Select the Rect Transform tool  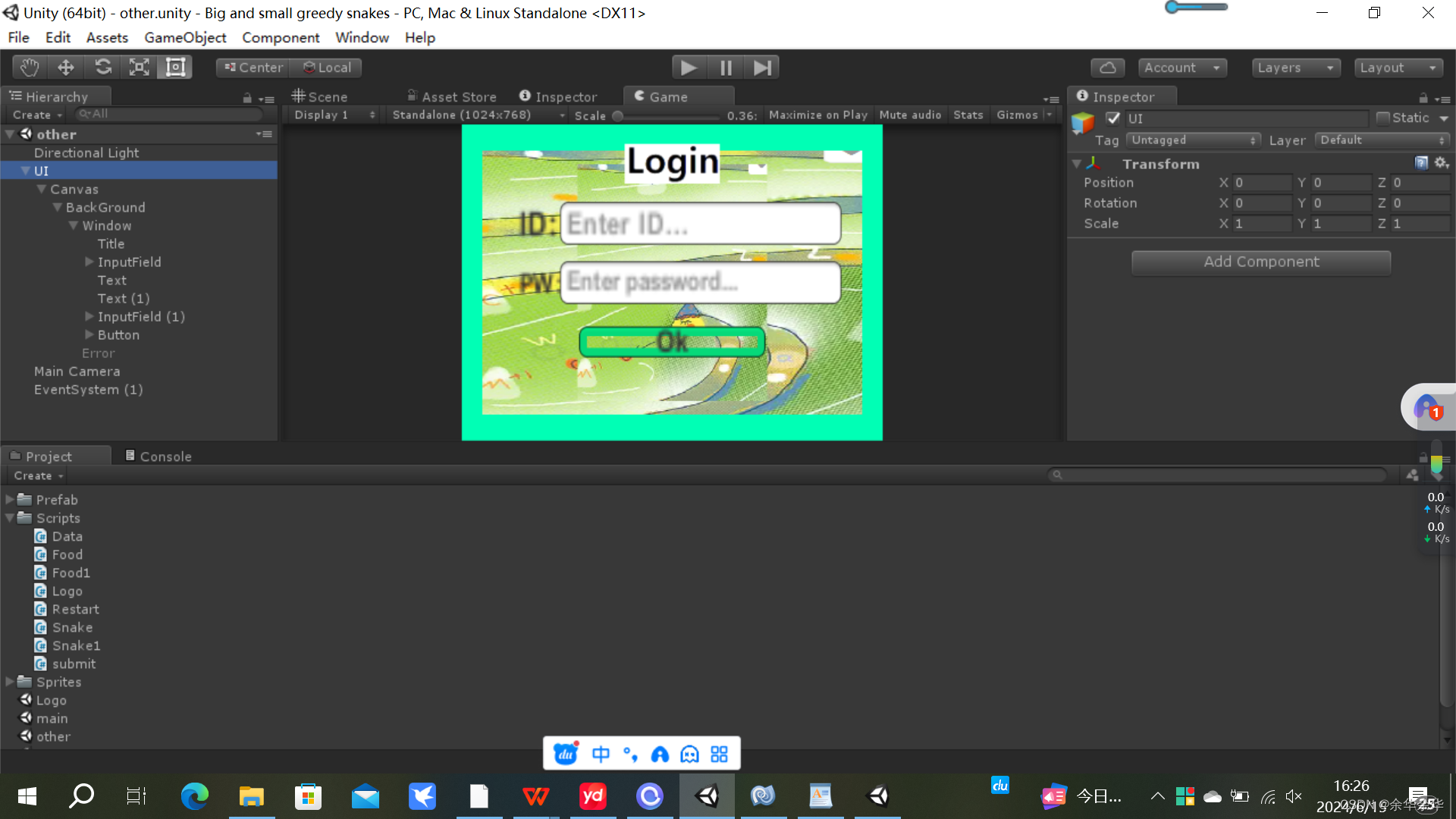pos(175,67)
